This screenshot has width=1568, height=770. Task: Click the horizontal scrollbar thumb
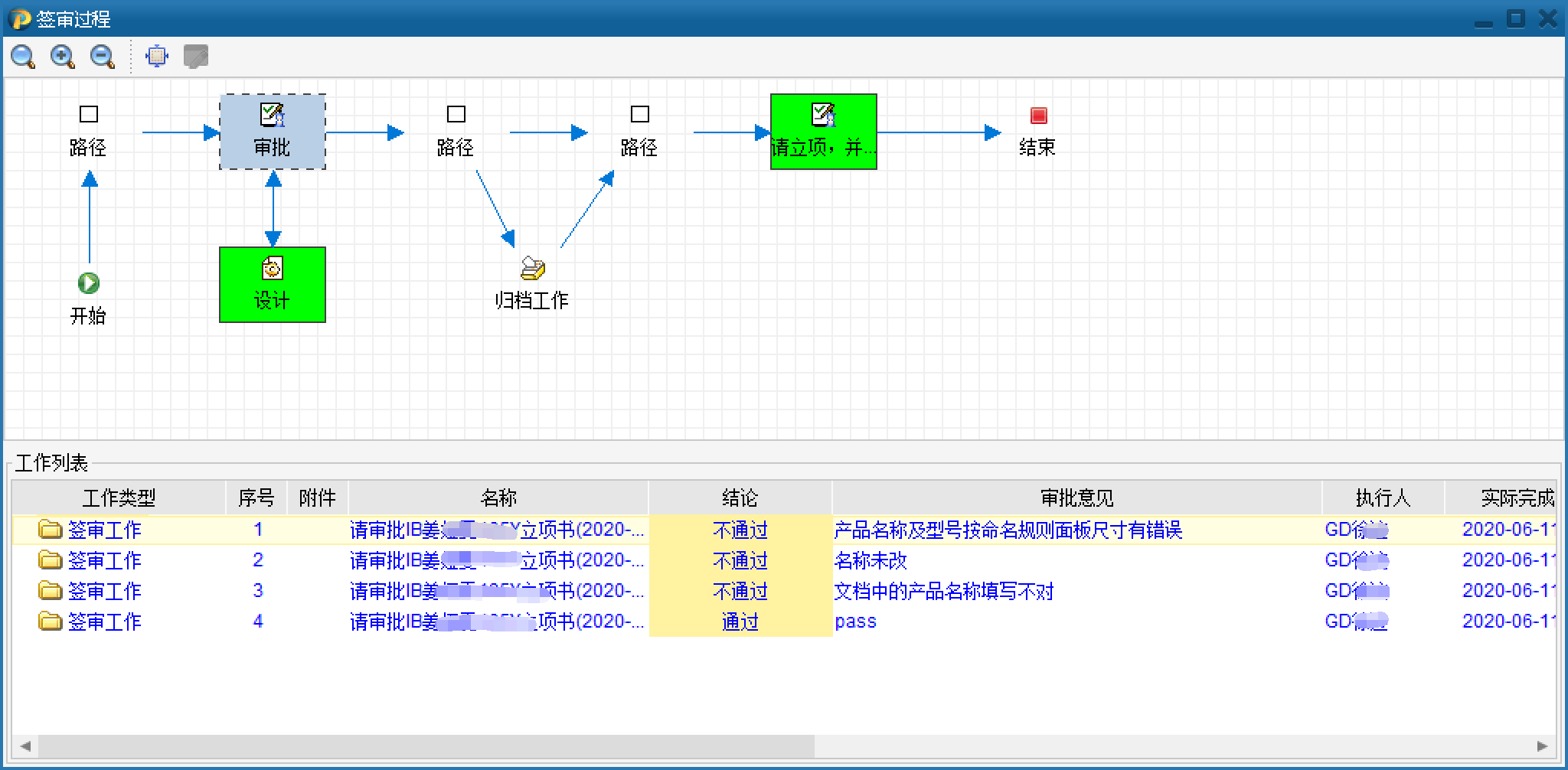(426, 746)
